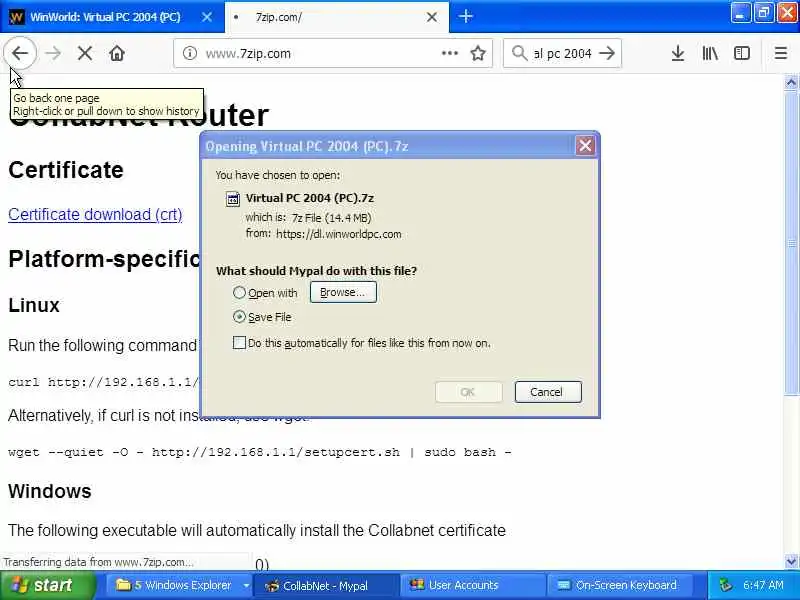Viewport: 800px width, 600px height.
Task: Bookmark this page with star icon
Action: point(478,53)
